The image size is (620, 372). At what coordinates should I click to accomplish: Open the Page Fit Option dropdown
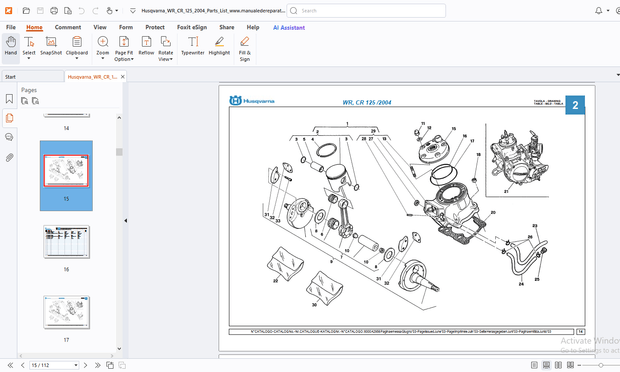tap(124, 48)
